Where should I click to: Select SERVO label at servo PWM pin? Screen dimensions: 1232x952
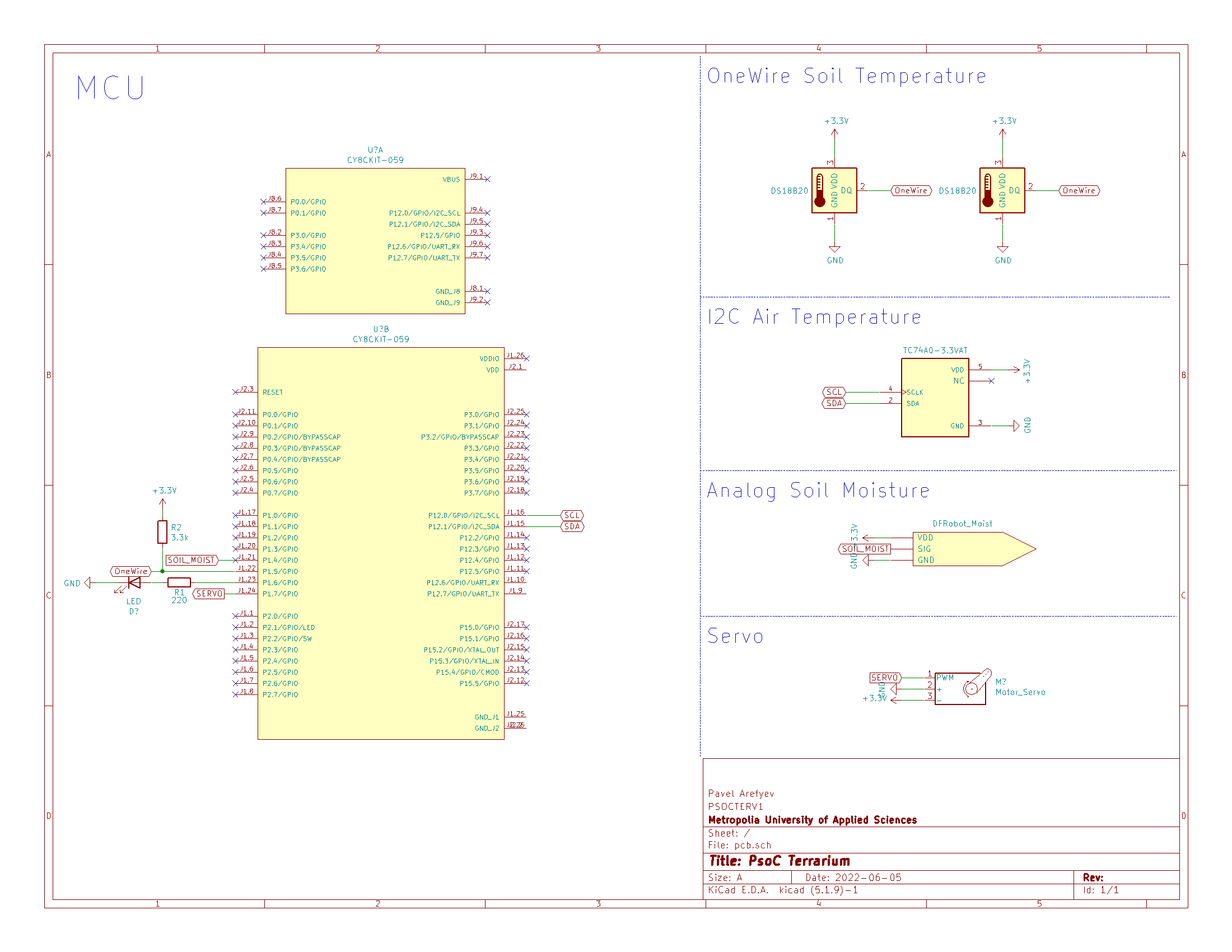coord(886,678)
